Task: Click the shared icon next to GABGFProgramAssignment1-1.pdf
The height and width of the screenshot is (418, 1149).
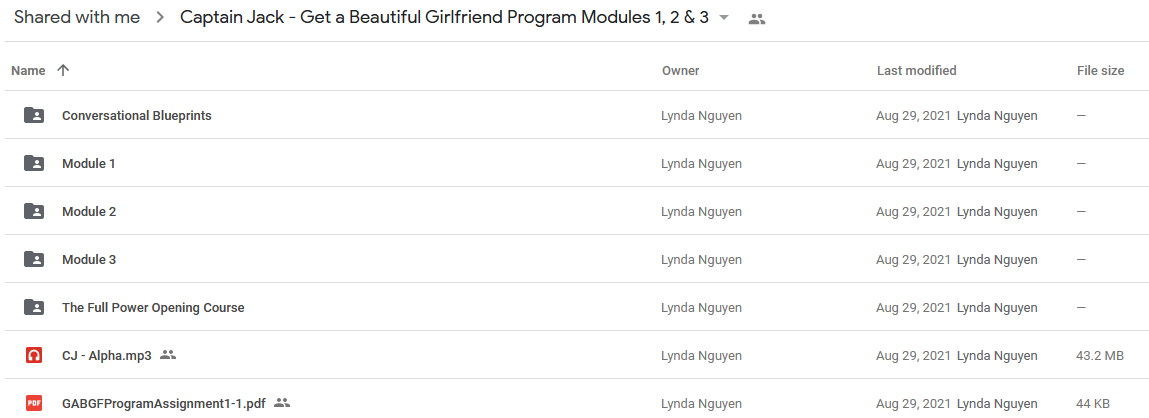Action: (x=282, y=403)
